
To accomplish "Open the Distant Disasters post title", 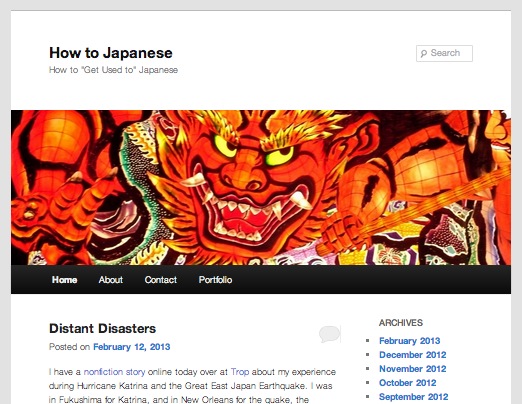I will 102,328.
